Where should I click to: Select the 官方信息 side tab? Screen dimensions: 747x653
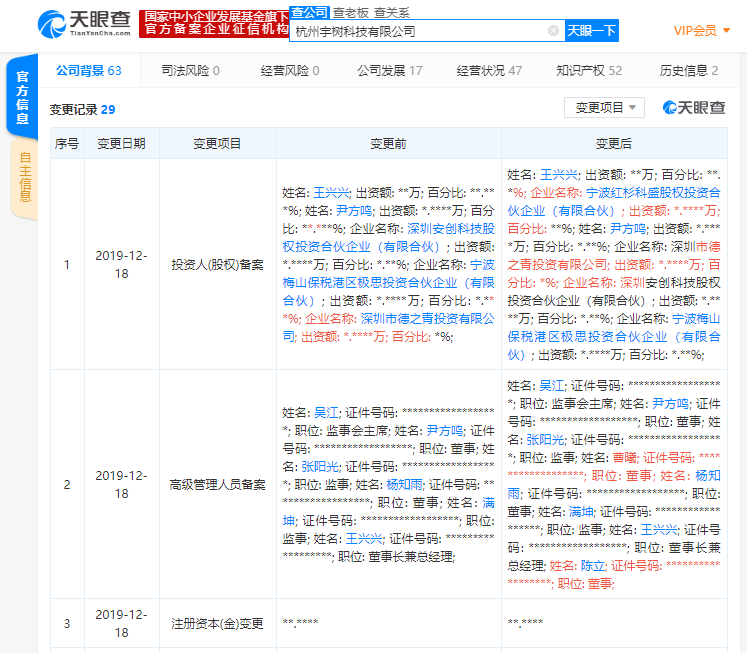tap(22, 97)
